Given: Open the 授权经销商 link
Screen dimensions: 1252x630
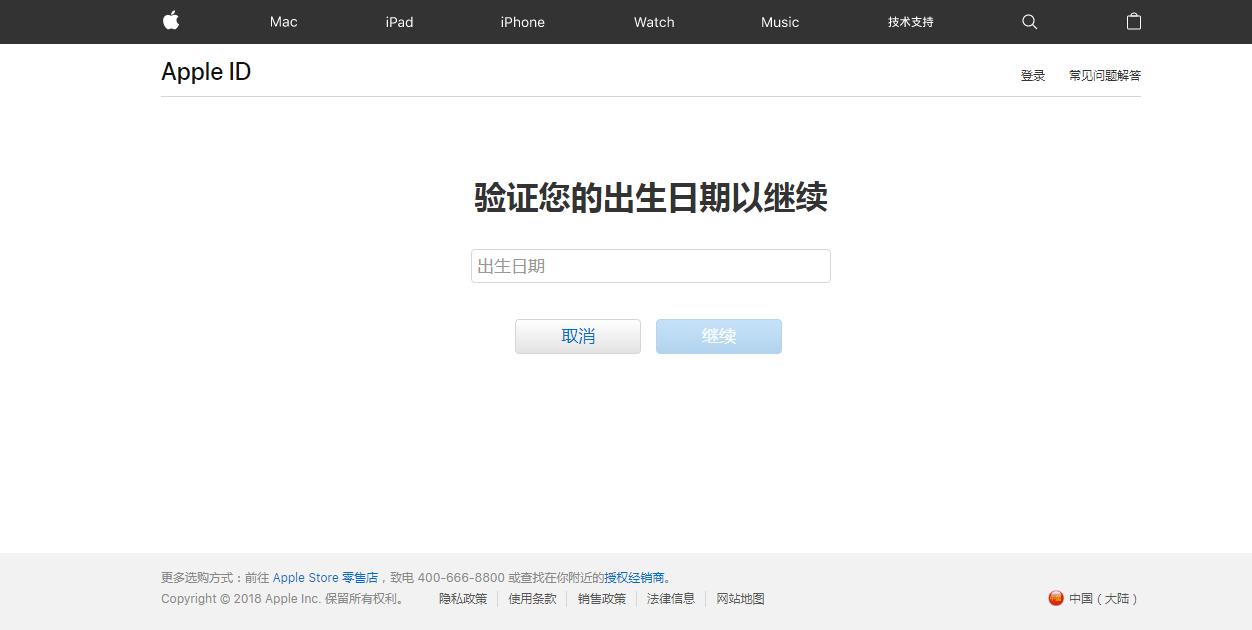Looking at the screenshot, I should (634, 577).
